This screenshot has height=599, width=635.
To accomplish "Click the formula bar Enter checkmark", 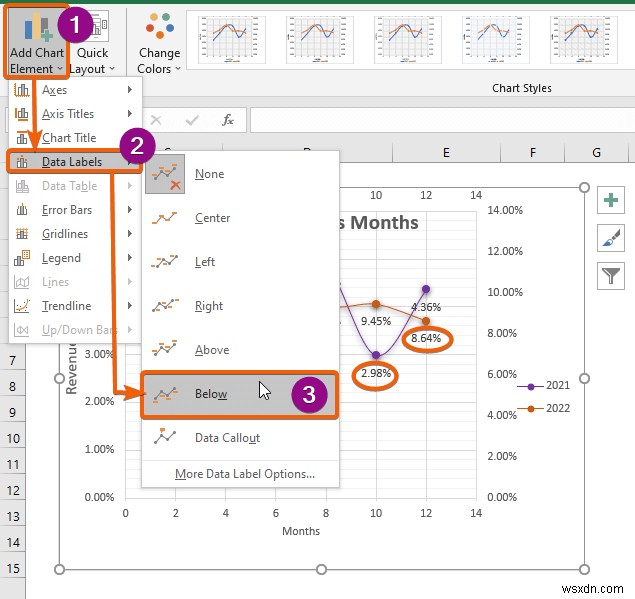I will pyautogui.click(x=192, y=120).
